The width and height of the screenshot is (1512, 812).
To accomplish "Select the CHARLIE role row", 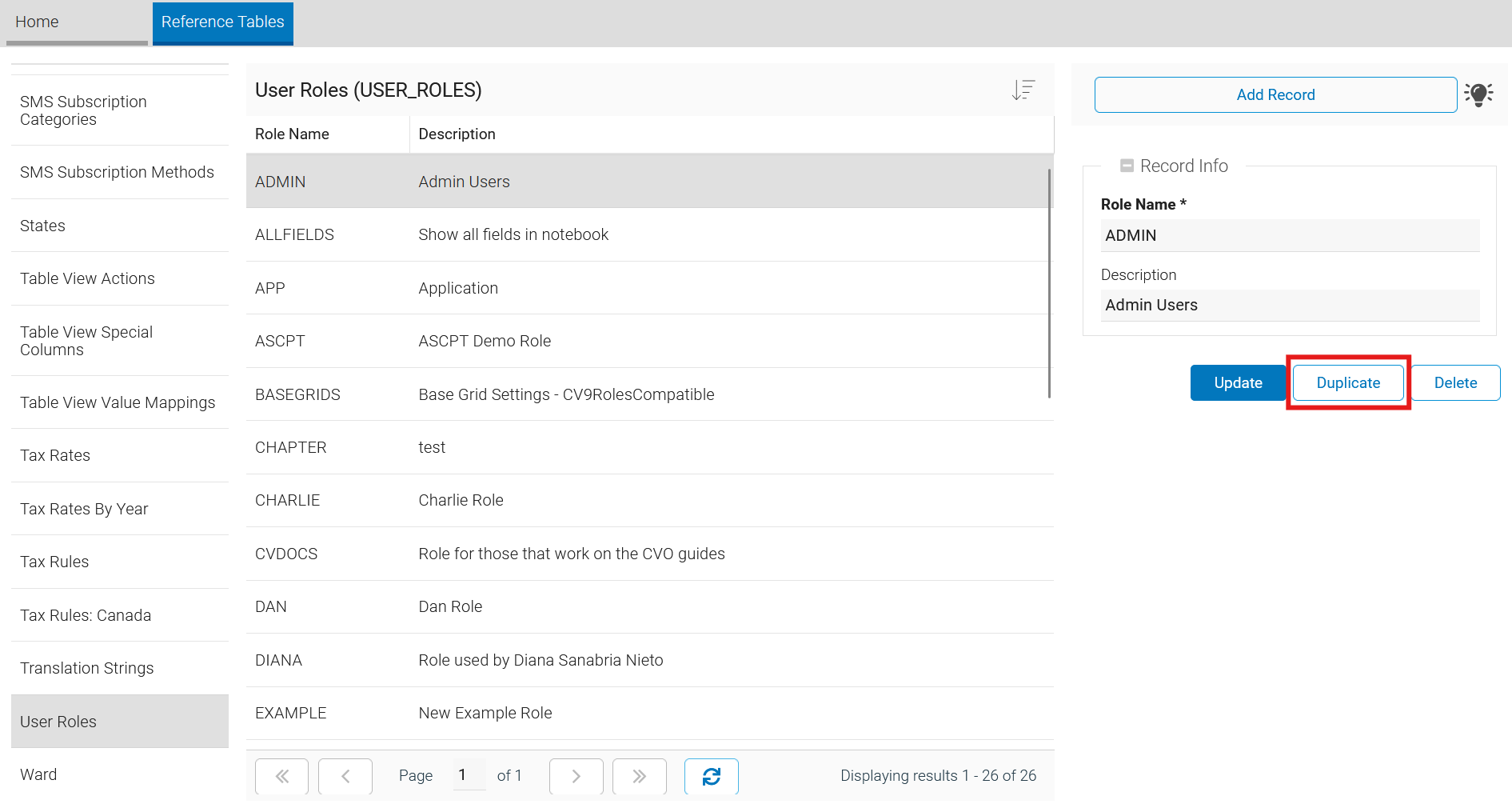I will click(x=650, y=501).
